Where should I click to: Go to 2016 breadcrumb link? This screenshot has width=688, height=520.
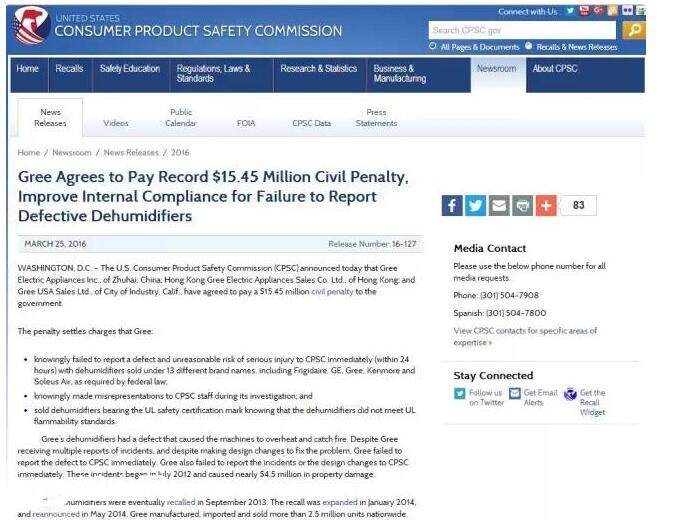click(180, 153)
